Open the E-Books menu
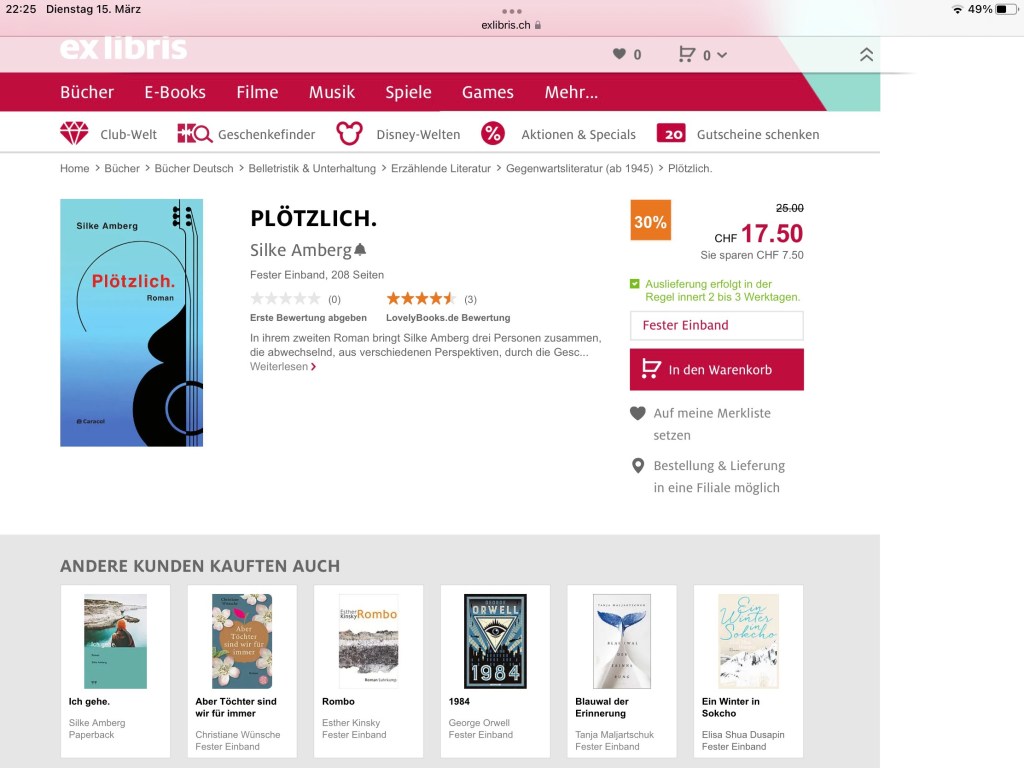The height and width of the screenshot is (768, 1024). click(x=175, y=92)
